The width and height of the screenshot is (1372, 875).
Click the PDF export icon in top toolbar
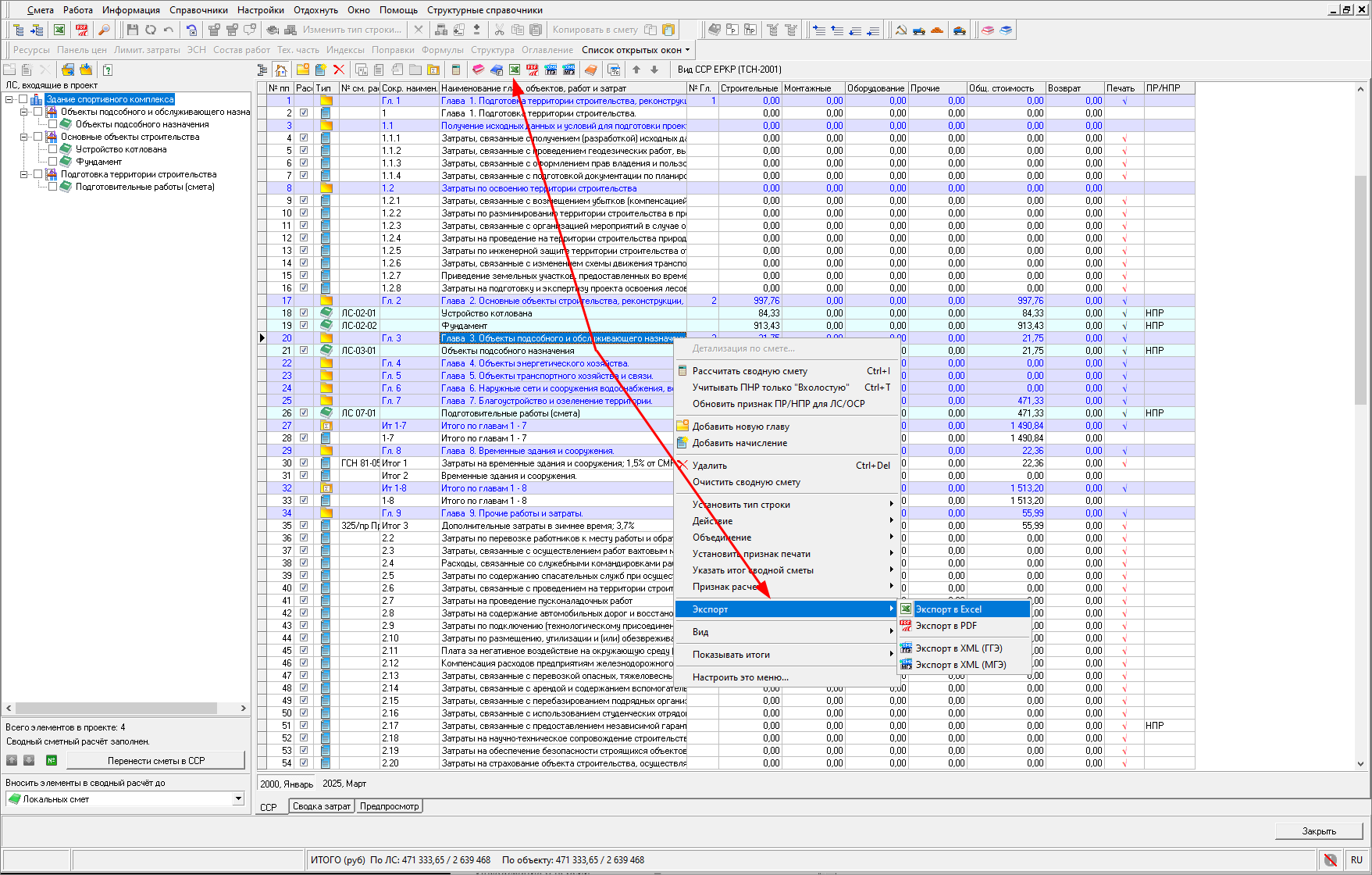[82, 30]
